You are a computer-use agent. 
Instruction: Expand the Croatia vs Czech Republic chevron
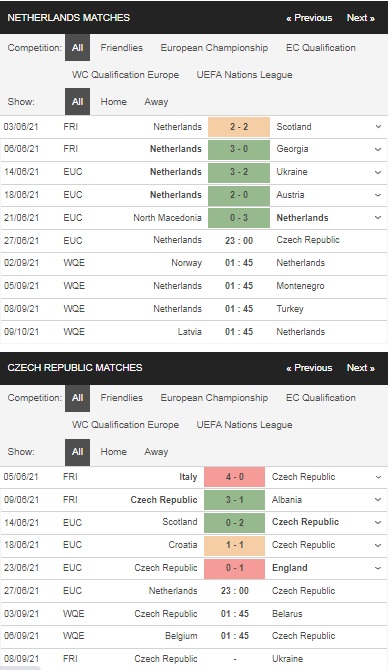[378, 546]
